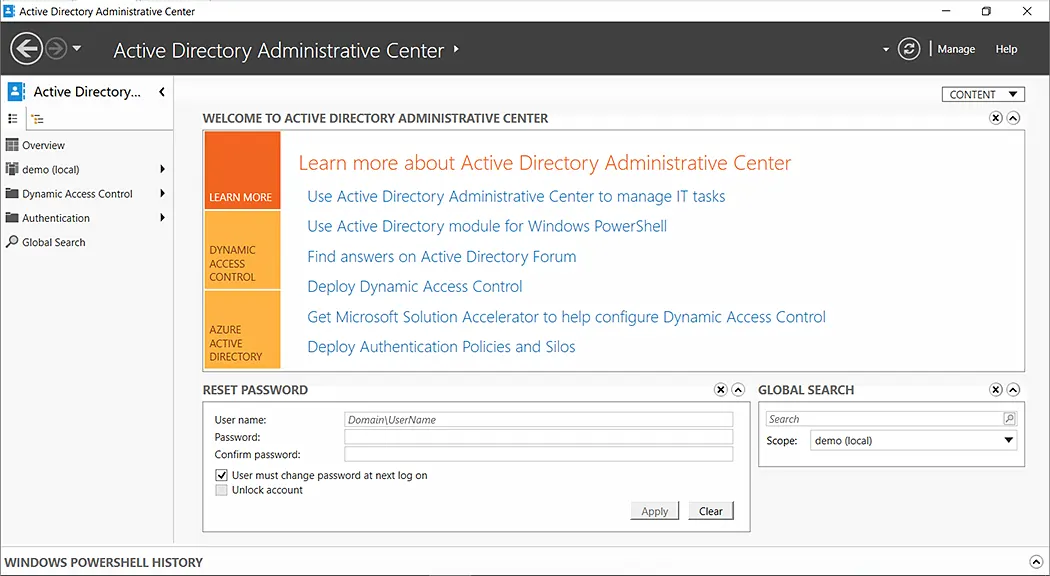Uncheck 'User must change password at next log on'
This screenshot has width=1050, height=576.
tap(222, 476)
